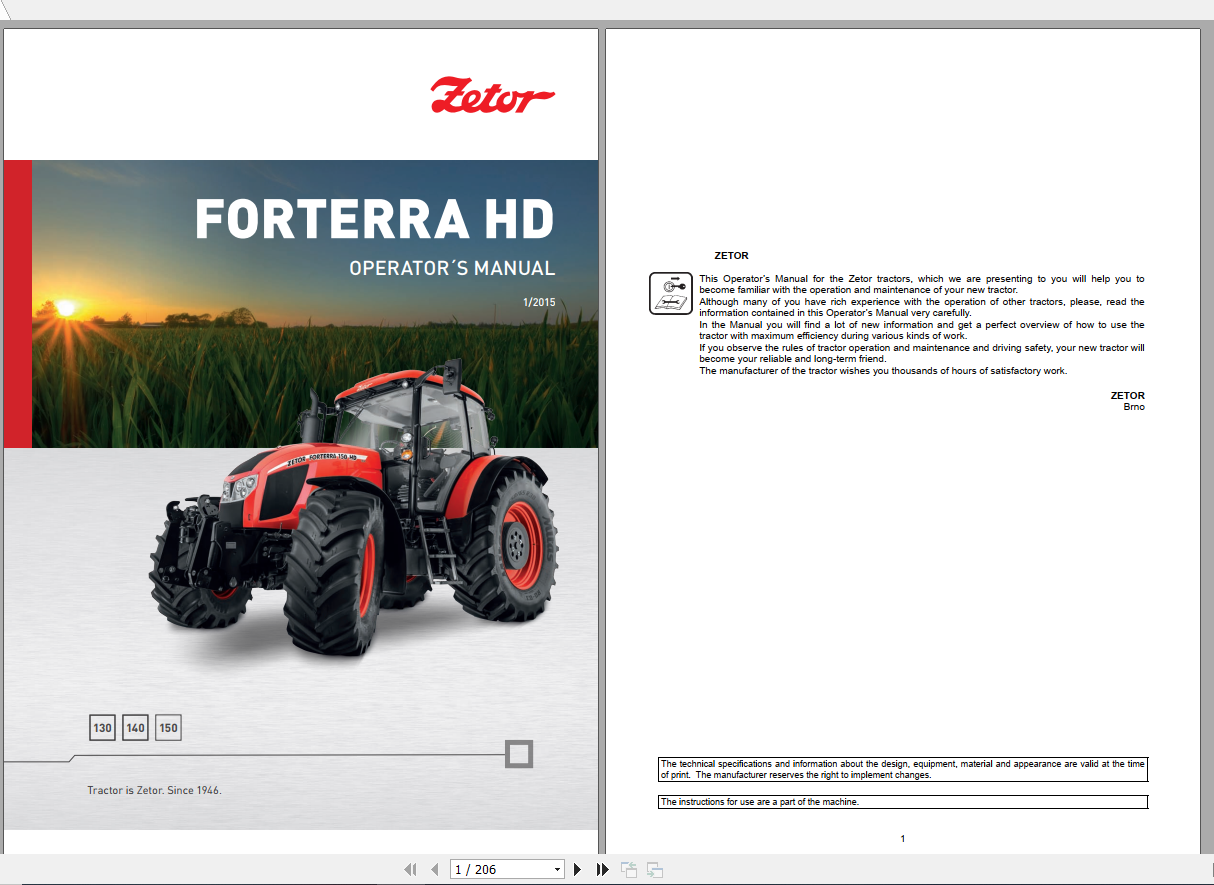1214x885 pixels.
Task: Click the Zetor logo on the cover
Action: click(x=492, y=96)
